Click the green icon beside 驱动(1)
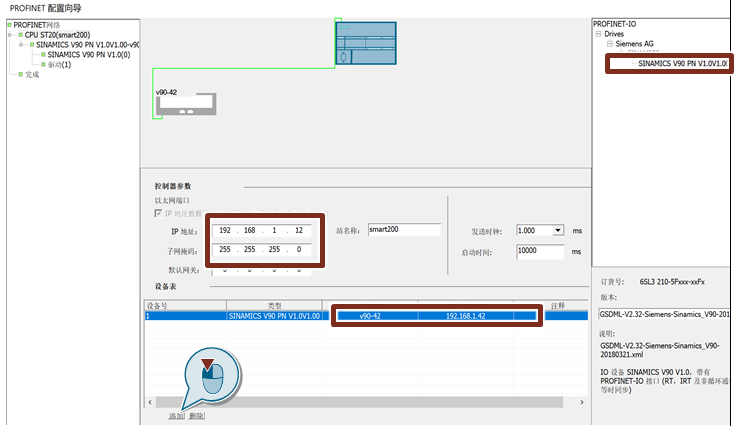The image size is (736, 426). point(44,64)
